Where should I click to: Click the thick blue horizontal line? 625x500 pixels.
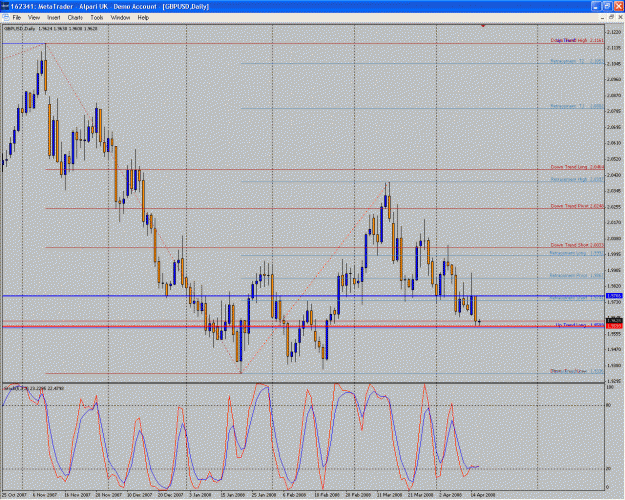(x=304, y=296)
